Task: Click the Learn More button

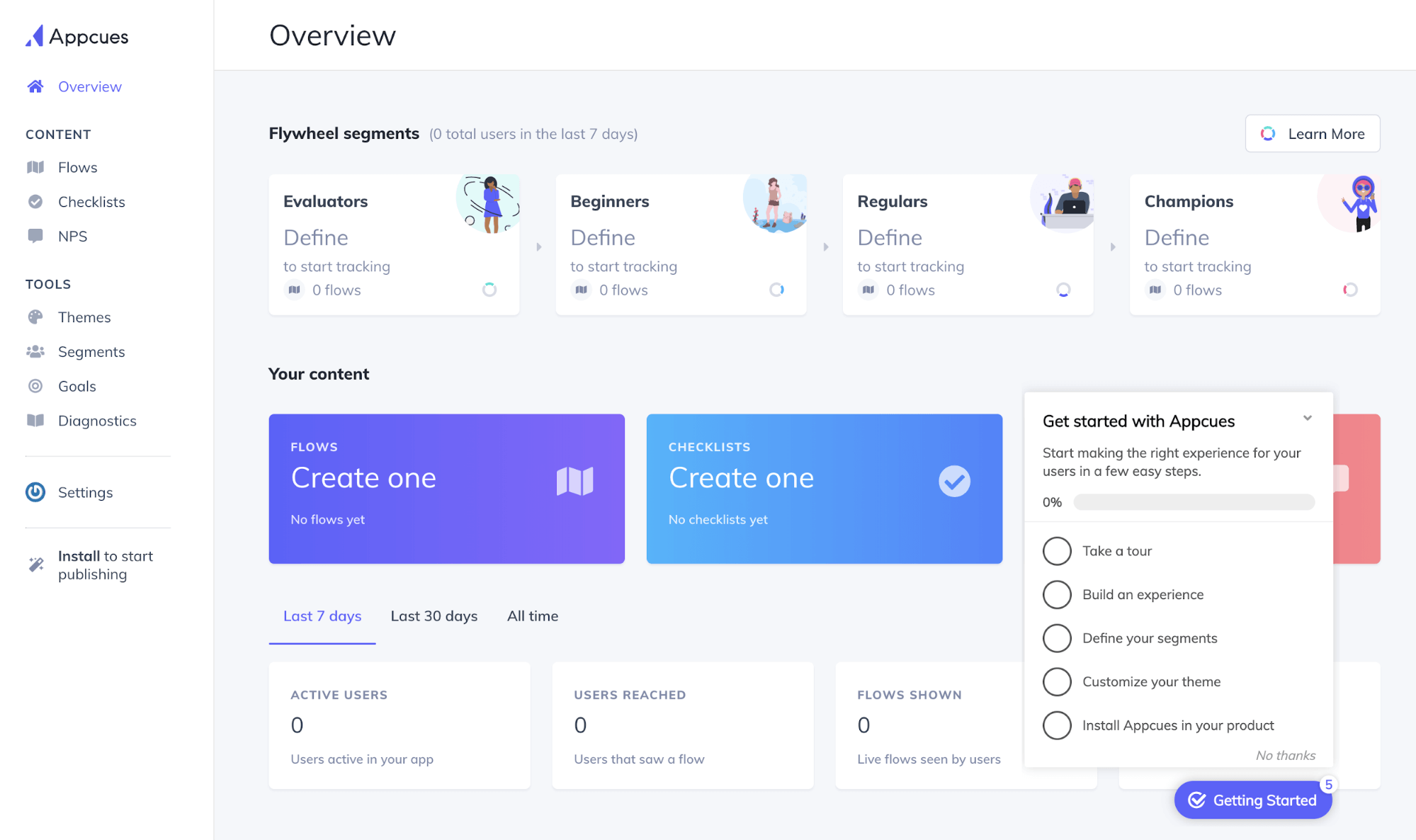Action: [1313, 134]
